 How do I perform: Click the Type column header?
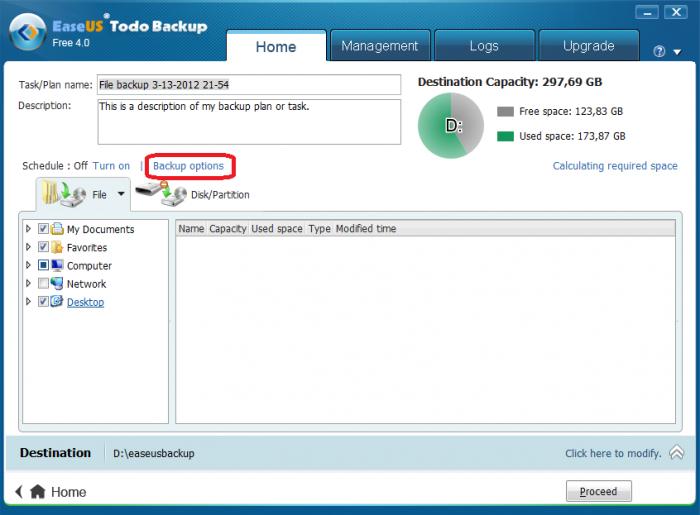click(320, 228)
